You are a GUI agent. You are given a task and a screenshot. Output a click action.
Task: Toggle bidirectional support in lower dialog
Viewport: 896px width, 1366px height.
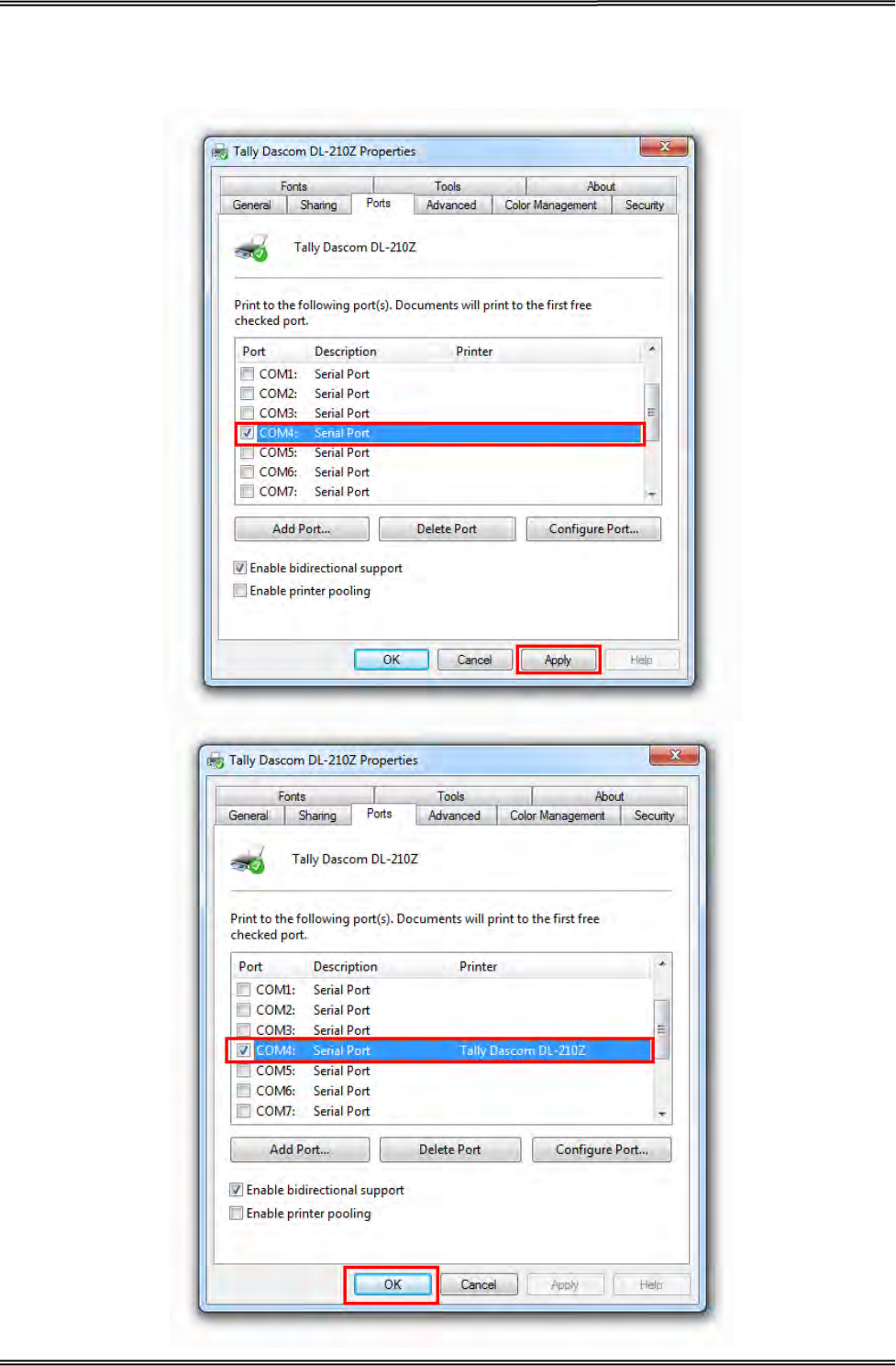237,1190
